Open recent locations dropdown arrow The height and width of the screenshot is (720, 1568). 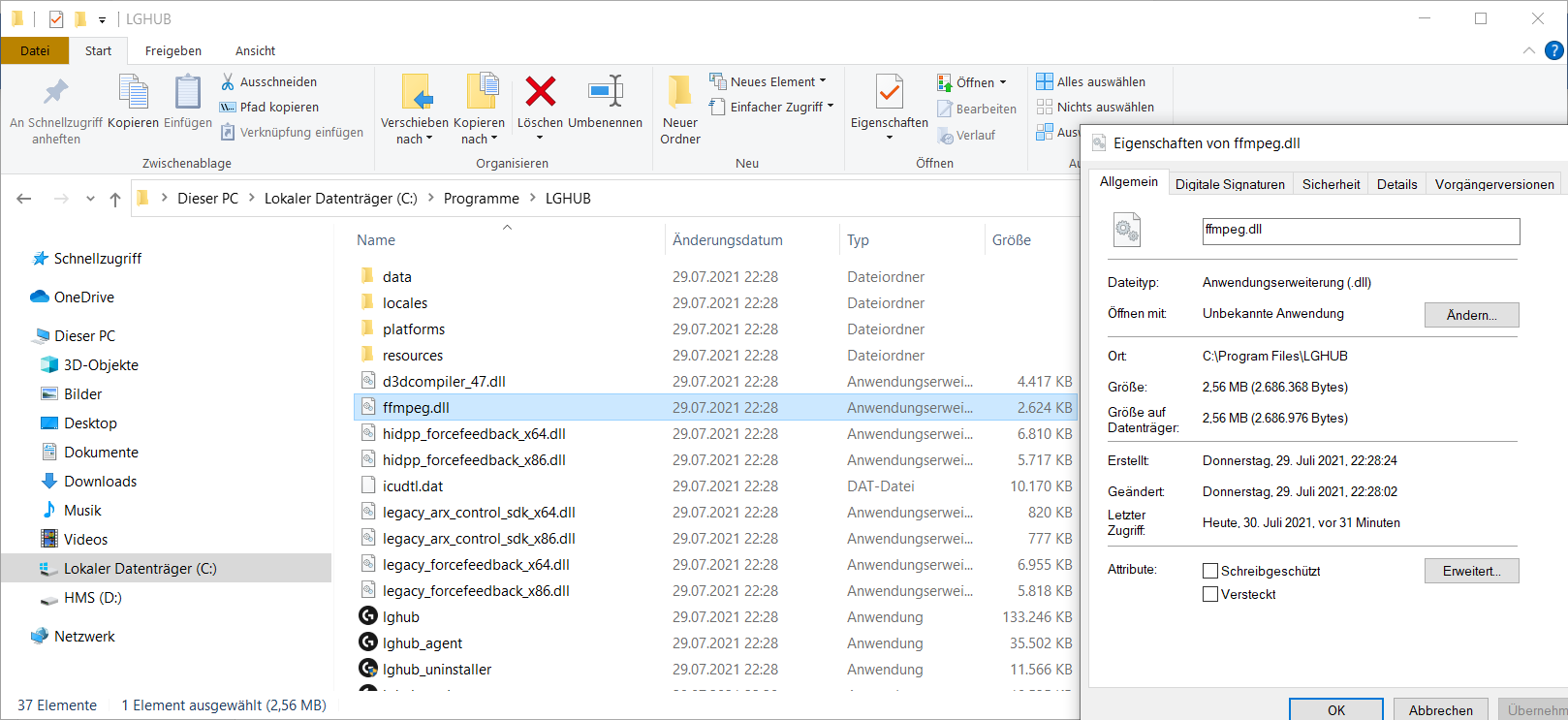(90, 199)
